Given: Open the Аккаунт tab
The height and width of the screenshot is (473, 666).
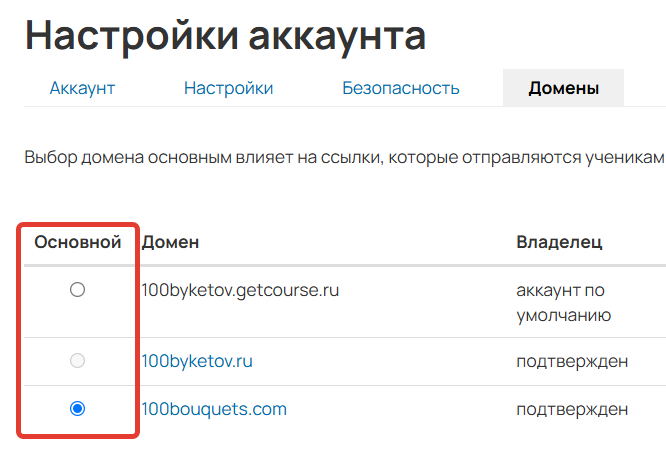Looking at the screenshot, I should (82, 88).
